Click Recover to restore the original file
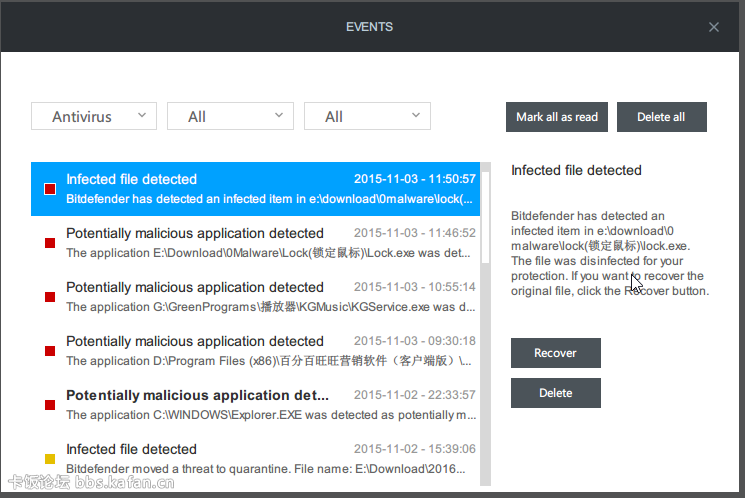The height and width of the screenshot is (498, 745). (x=555, y=353)
